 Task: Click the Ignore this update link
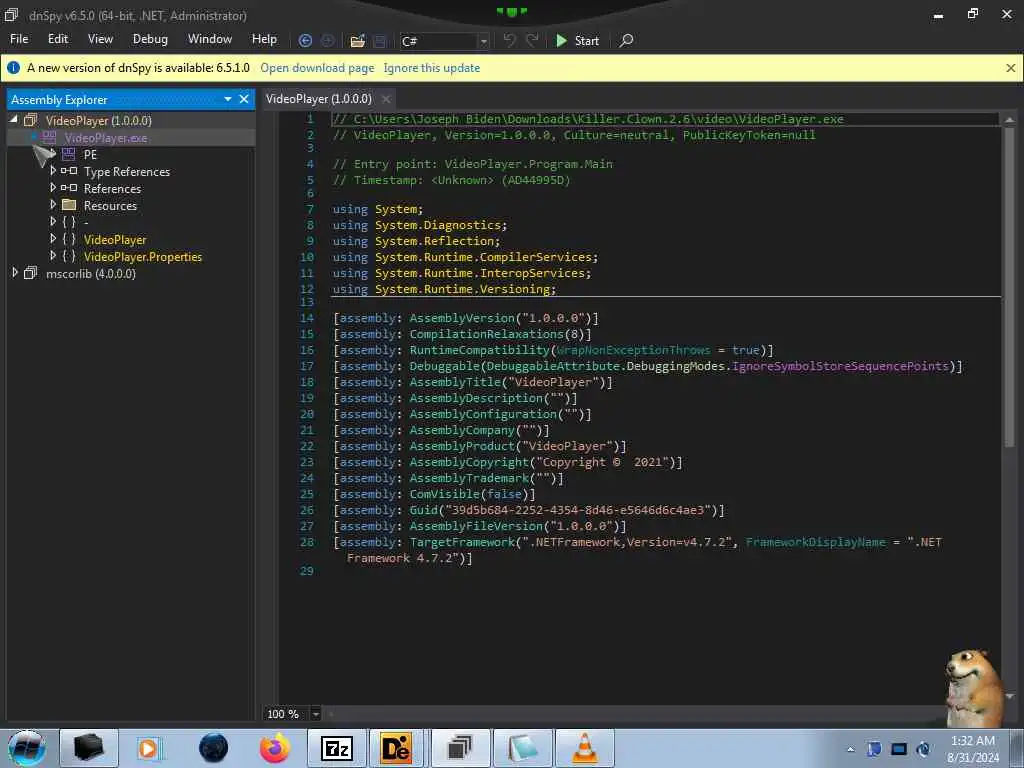432,68
